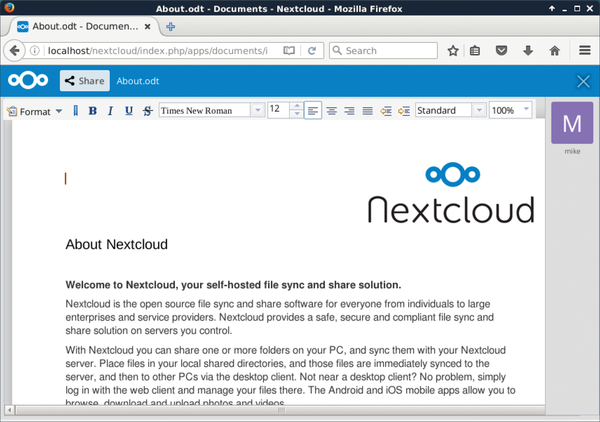Screen dimensions: 600x422
Task: Click the Nextcloud logo image in document
Action: (x=451, y=192)
